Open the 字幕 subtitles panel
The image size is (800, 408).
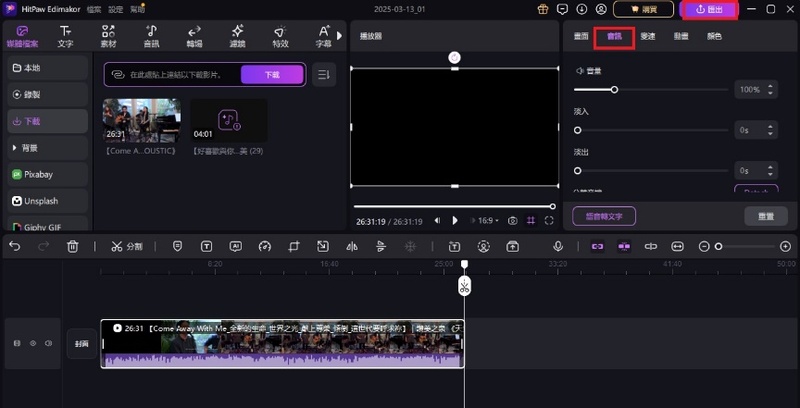pyautogui.click(x=323, y=37)
